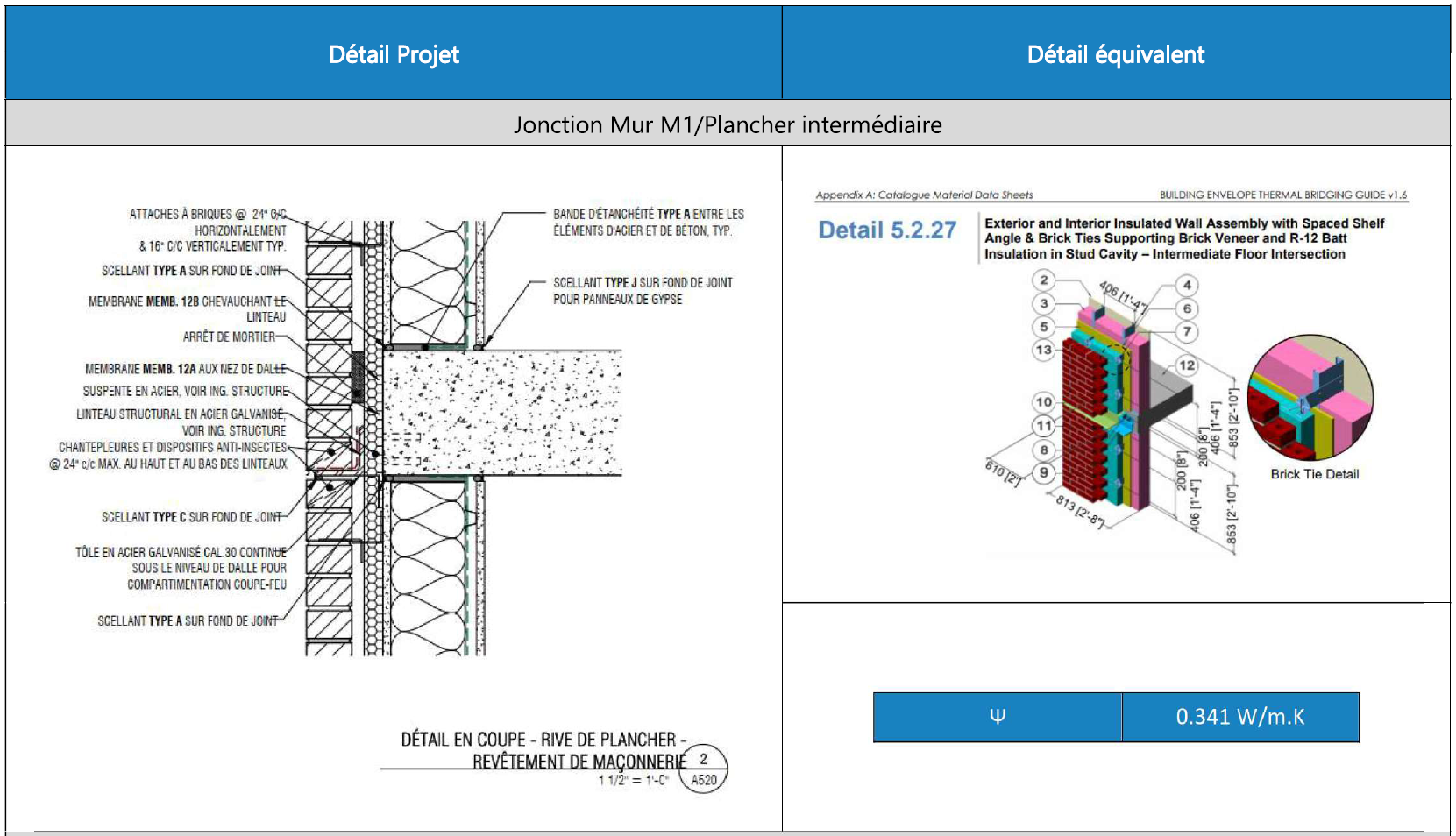This screenshot has height=836, width=1456.
Task: Click the blue Ψ symbol cell
Action: (x=997, y=717)
